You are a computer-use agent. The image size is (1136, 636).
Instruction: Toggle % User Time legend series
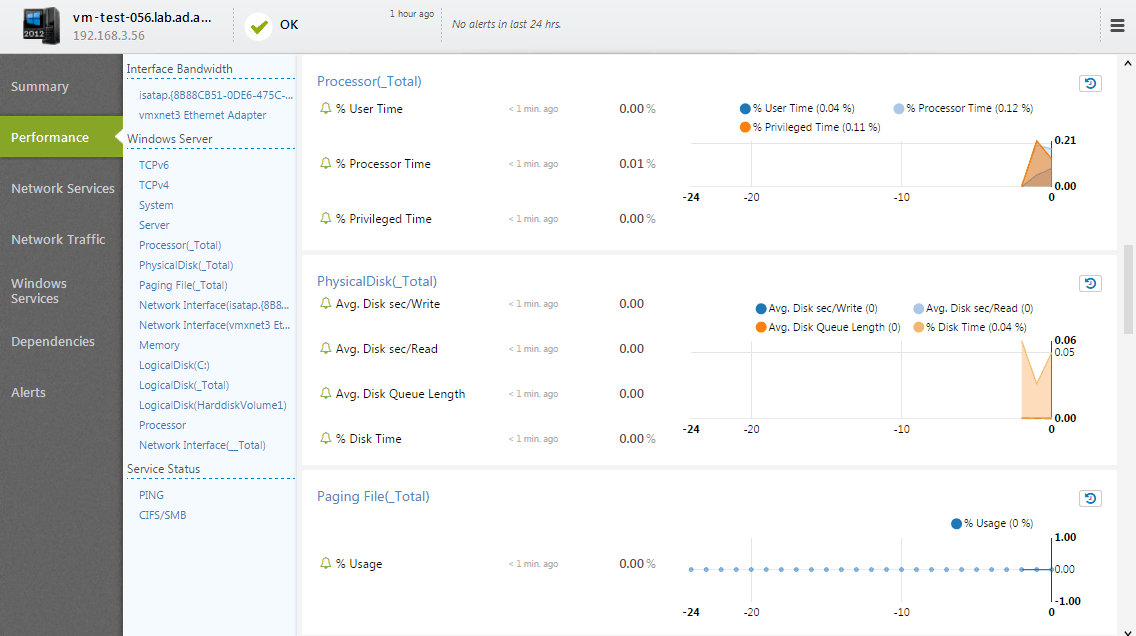797,109
